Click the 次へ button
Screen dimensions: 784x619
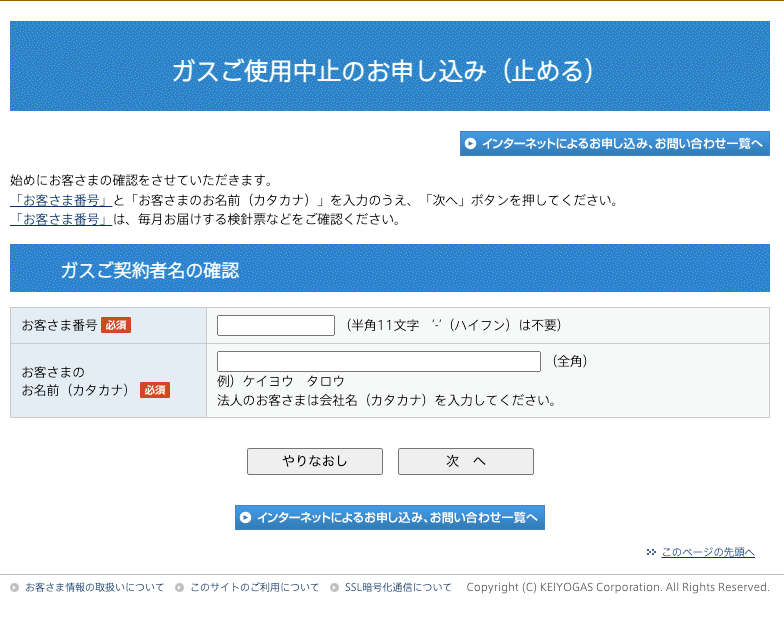click(x=466, y=461)
